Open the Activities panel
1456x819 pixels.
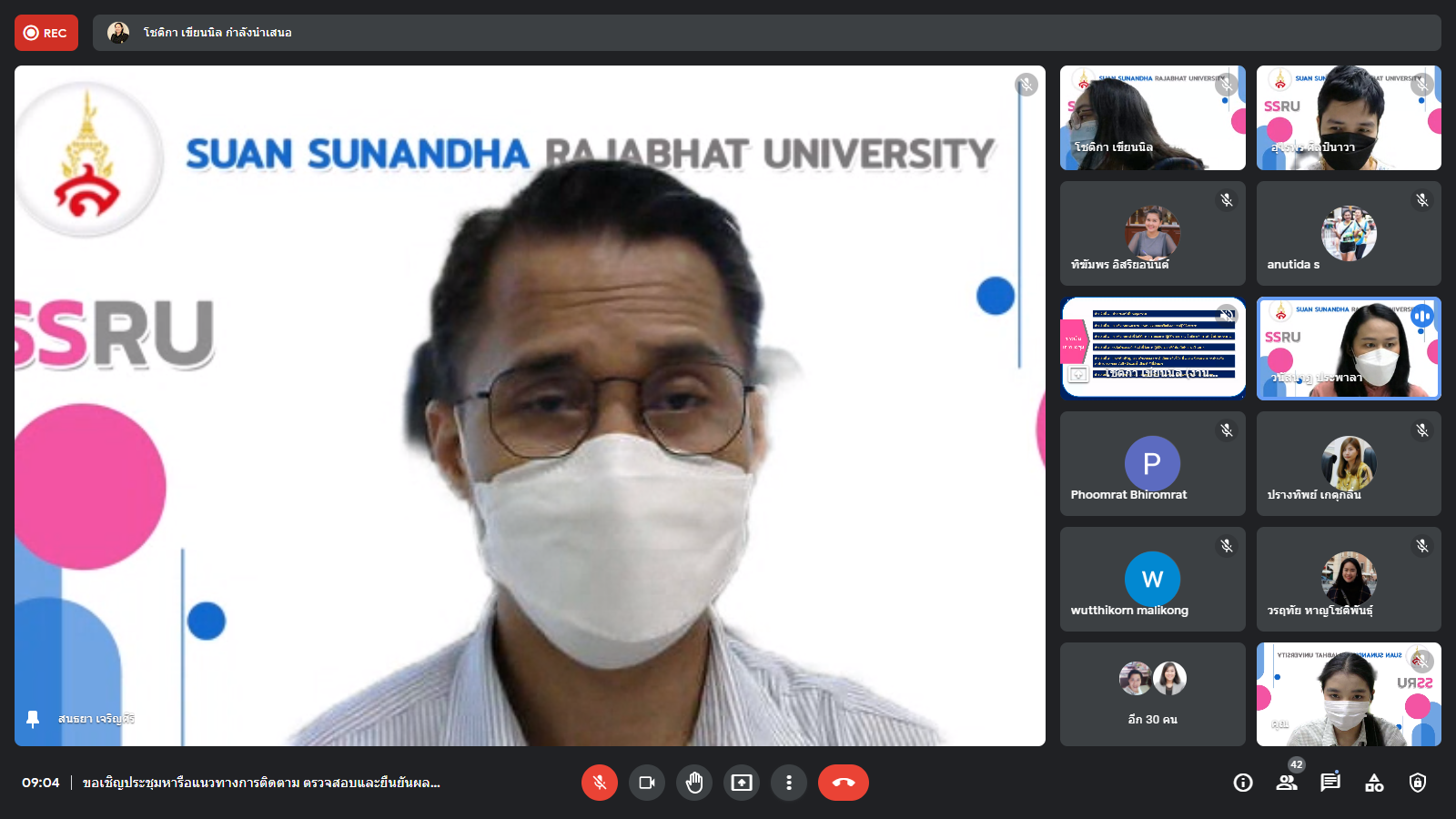click(1374, 783)
